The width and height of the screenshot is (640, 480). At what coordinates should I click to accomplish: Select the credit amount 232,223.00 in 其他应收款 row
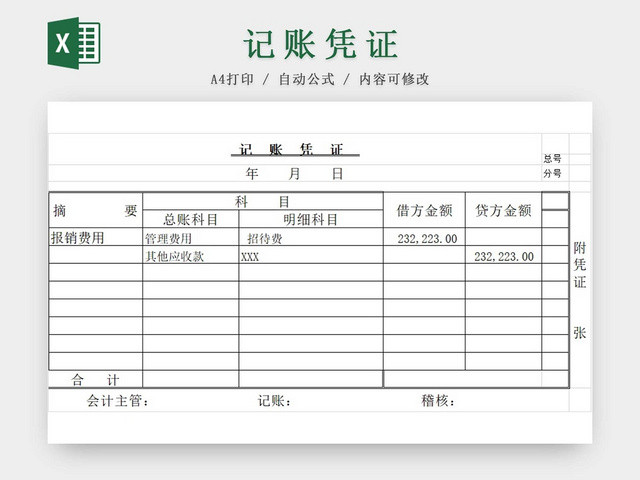tap(504, 255)
